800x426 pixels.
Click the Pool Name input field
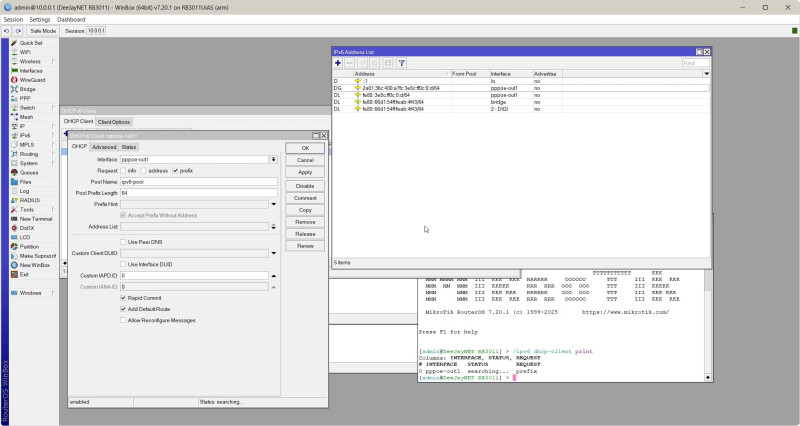(x=198, y=182)
